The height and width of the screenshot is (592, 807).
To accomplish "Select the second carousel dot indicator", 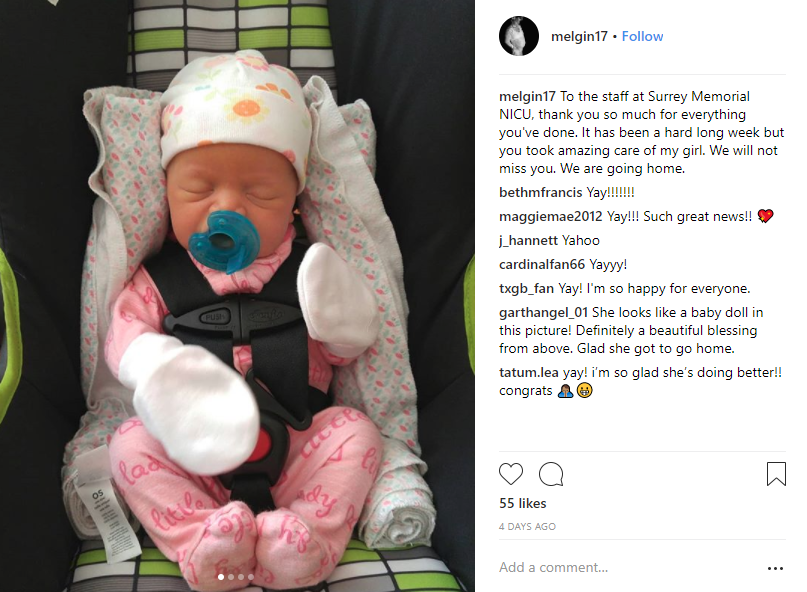I will click(231, 577).
